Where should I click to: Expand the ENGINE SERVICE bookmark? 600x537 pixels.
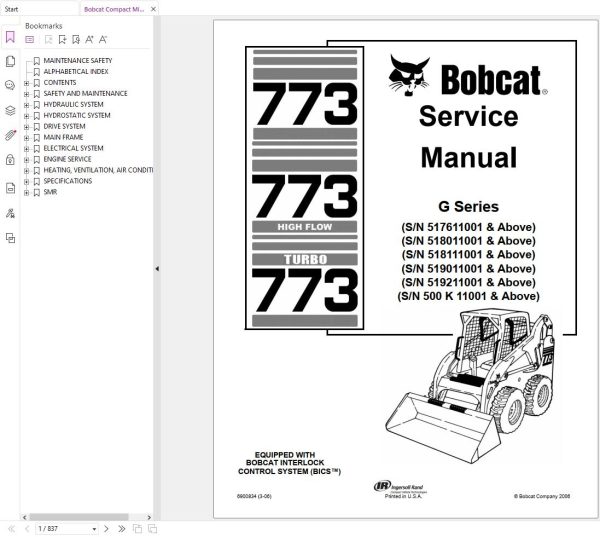[x=26, y=160]
